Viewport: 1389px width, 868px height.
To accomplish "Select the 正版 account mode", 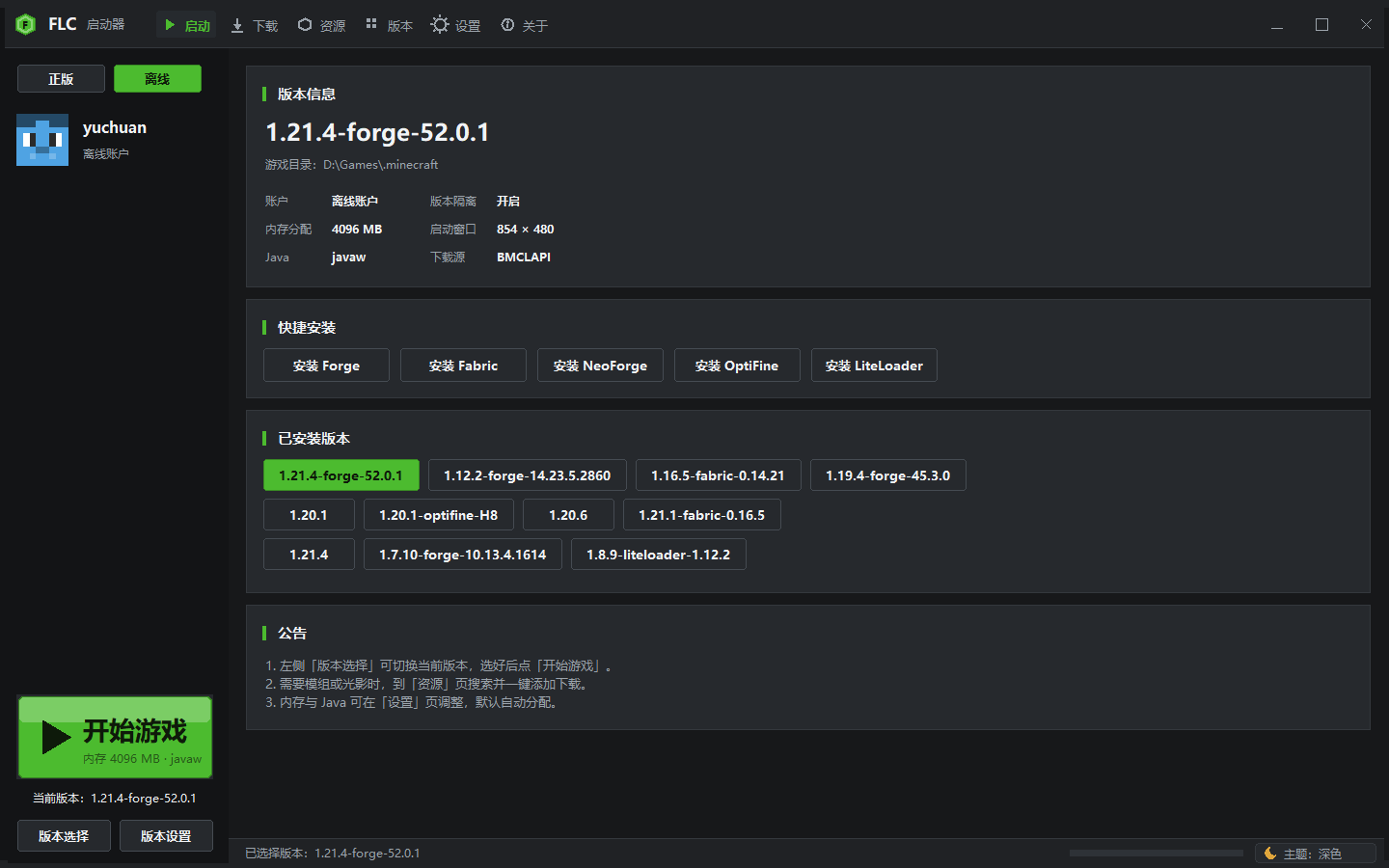I will tap(61, 79).
